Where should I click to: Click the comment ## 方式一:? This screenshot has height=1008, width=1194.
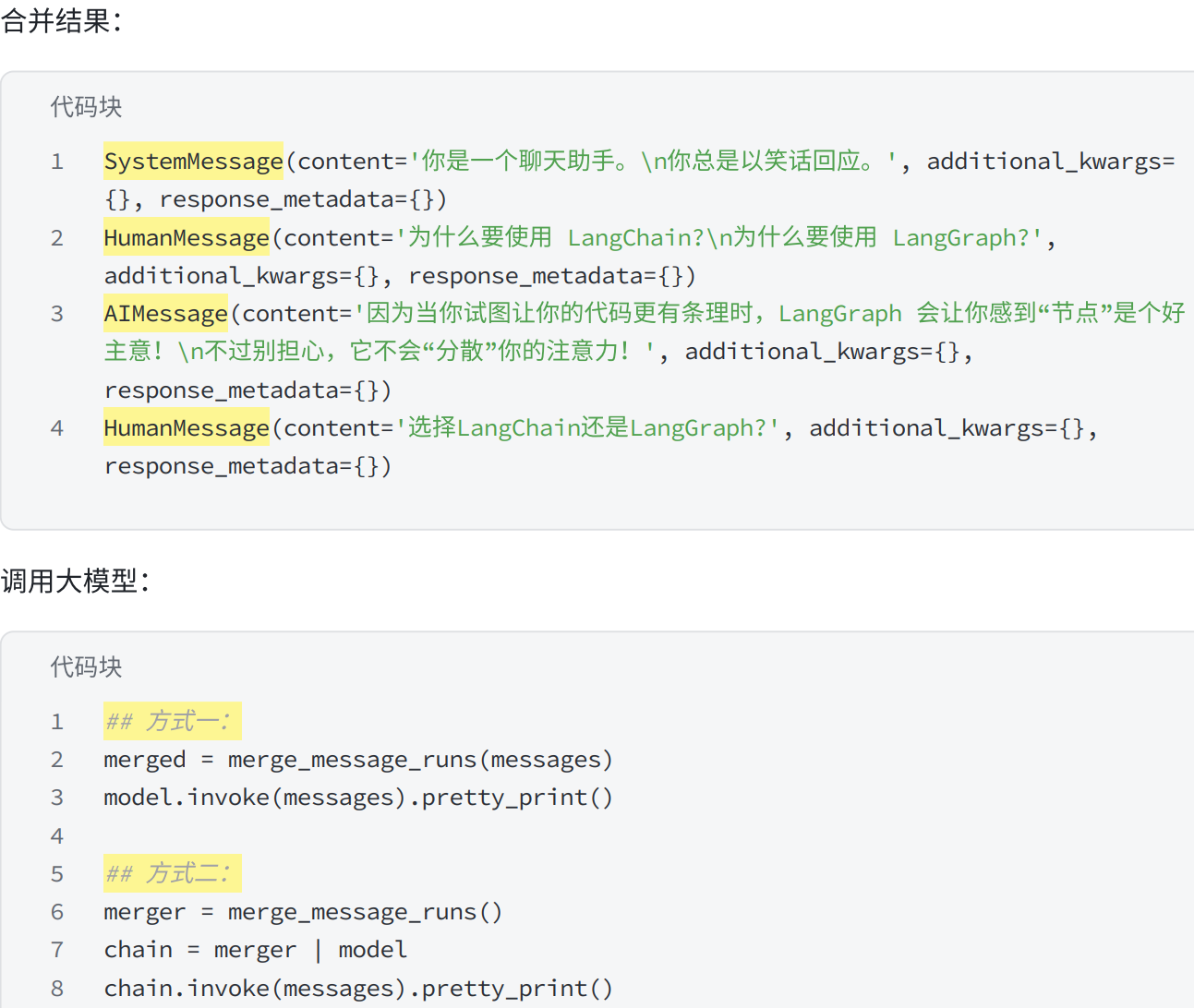172,721
